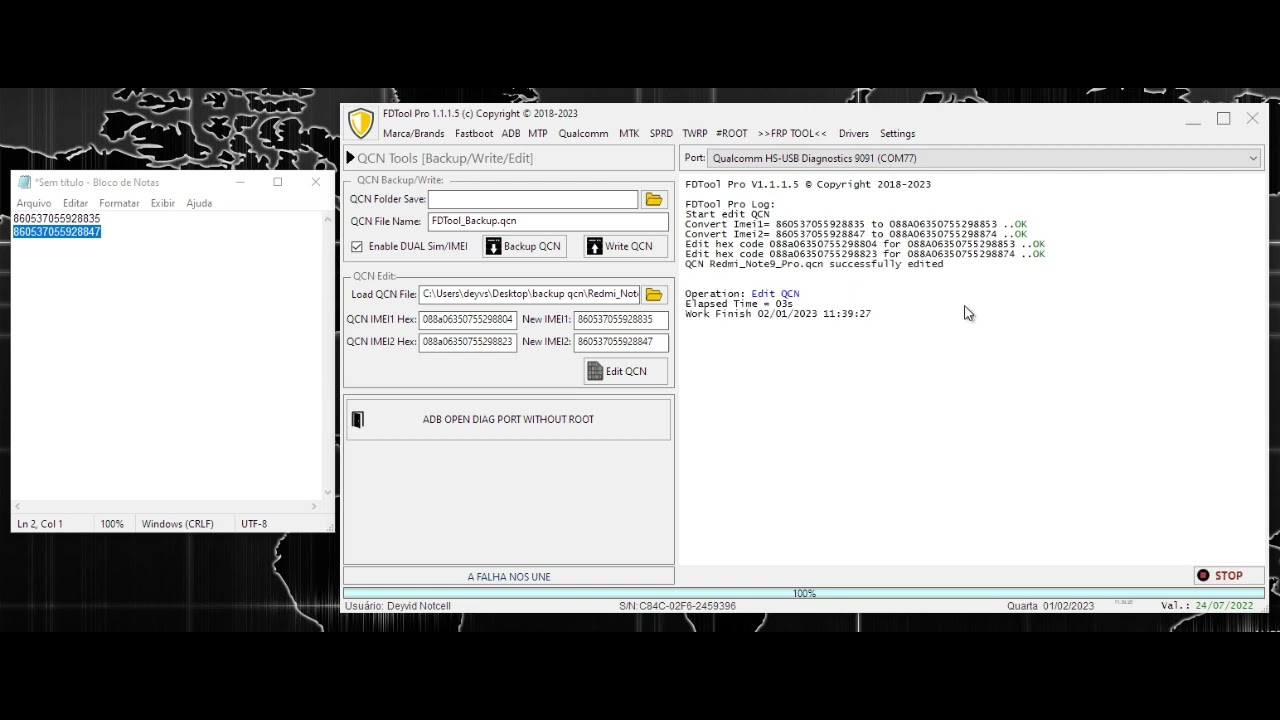
Task: Click Notepad horizontal scrollbar right arrow
Action: pos(314,506)
